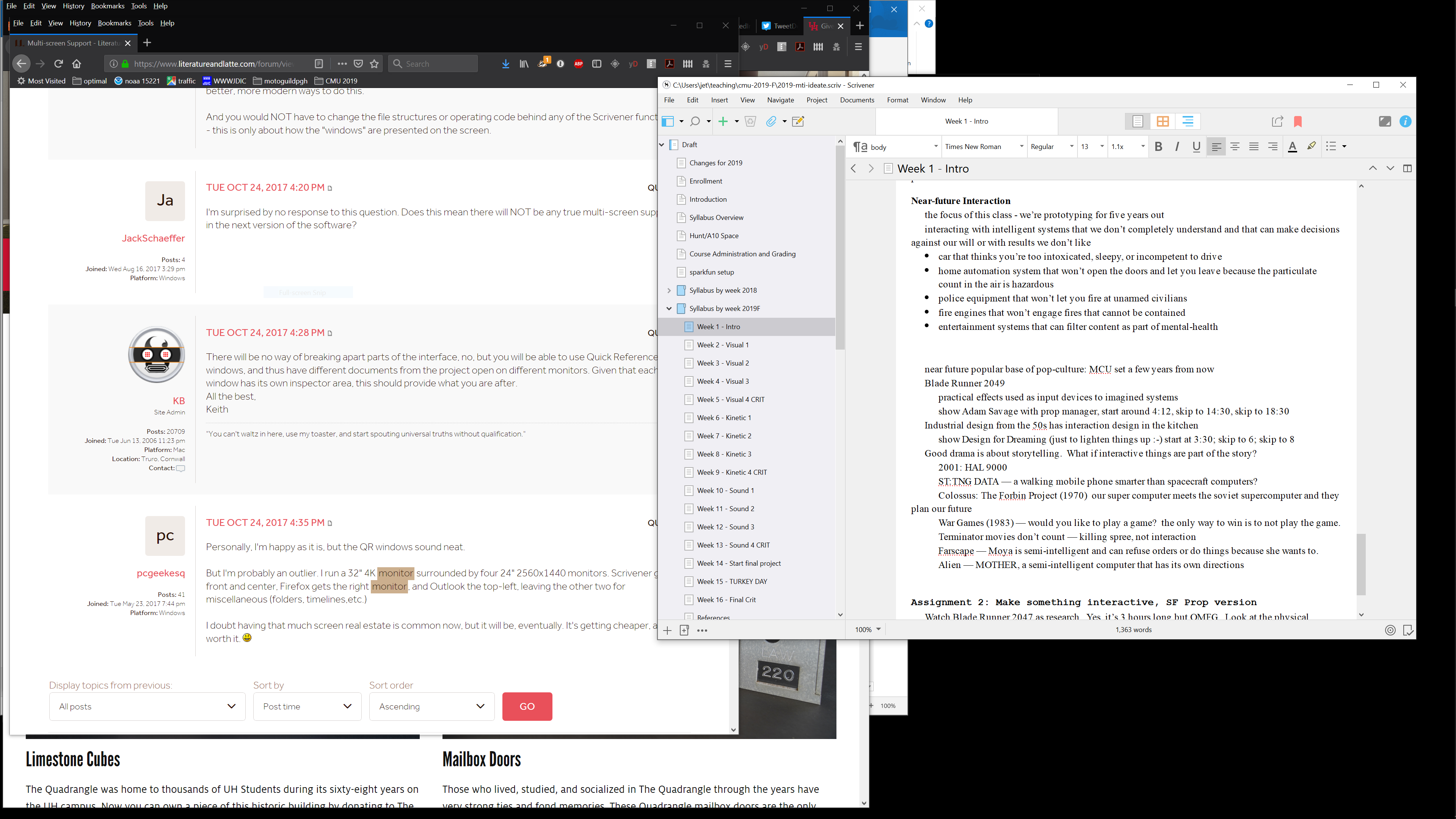The height and width of the screenshot is (819, 1456).
Task: Bookmark this page with the star icon
Action: (374, 64)
